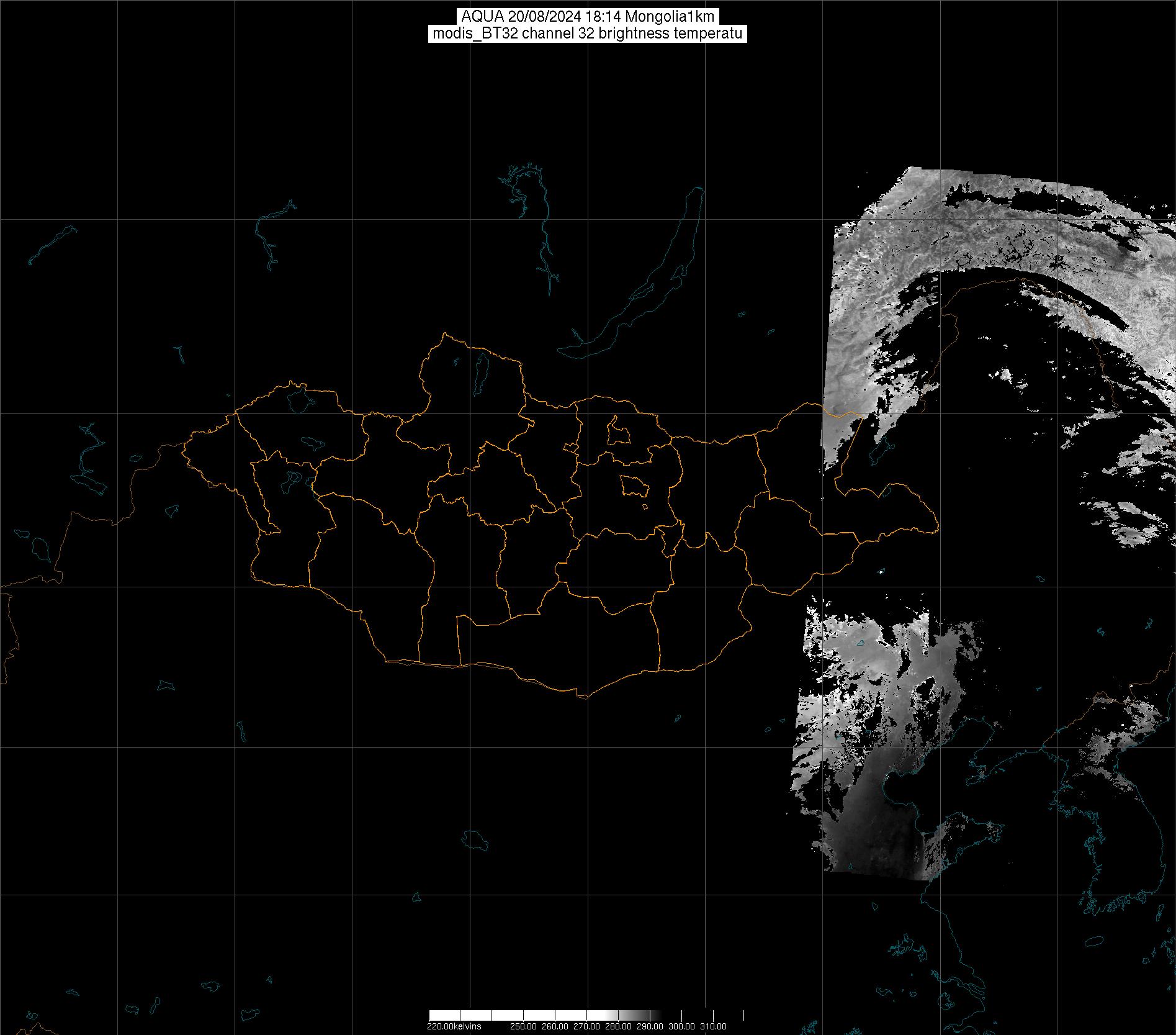Select Lake Khövsgöl in northern Mongolia
The width and height of the screenshot is (1176, 1035).
click(481, 370)
